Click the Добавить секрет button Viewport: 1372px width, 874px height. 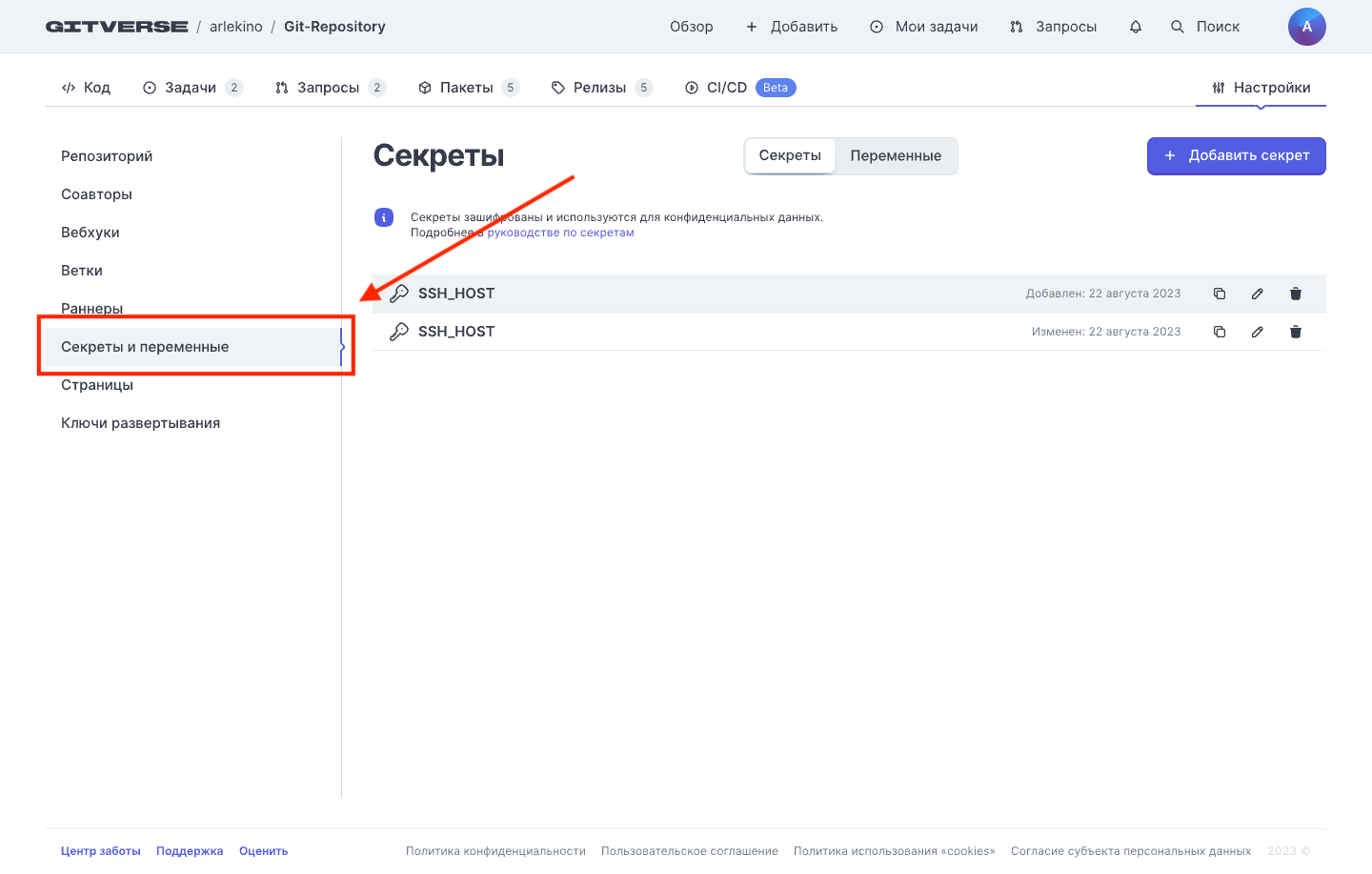pos(1236,156)
